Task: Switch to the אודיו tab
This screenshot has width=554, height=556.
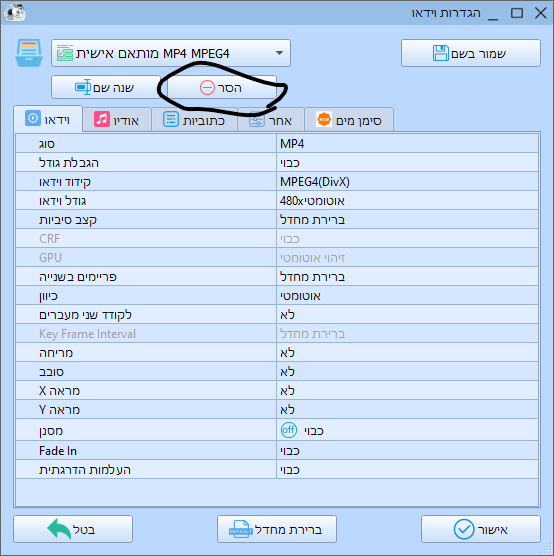Action: pos(117,120)
